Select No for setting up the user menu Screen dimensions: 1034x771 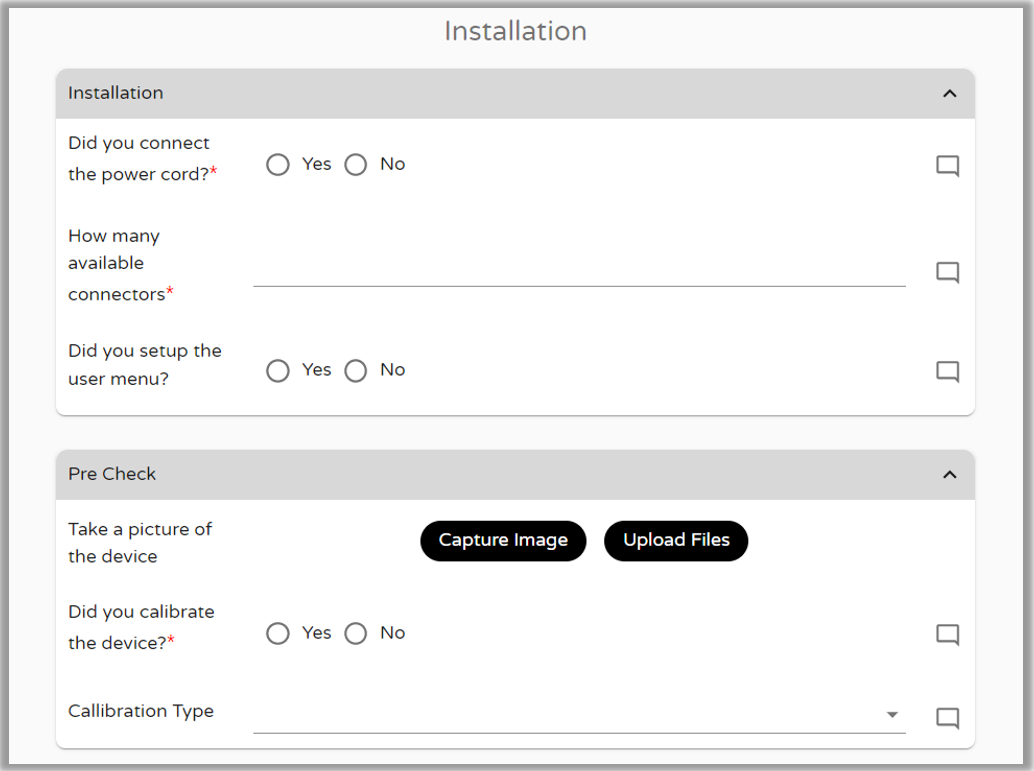(x=355, y=370)
